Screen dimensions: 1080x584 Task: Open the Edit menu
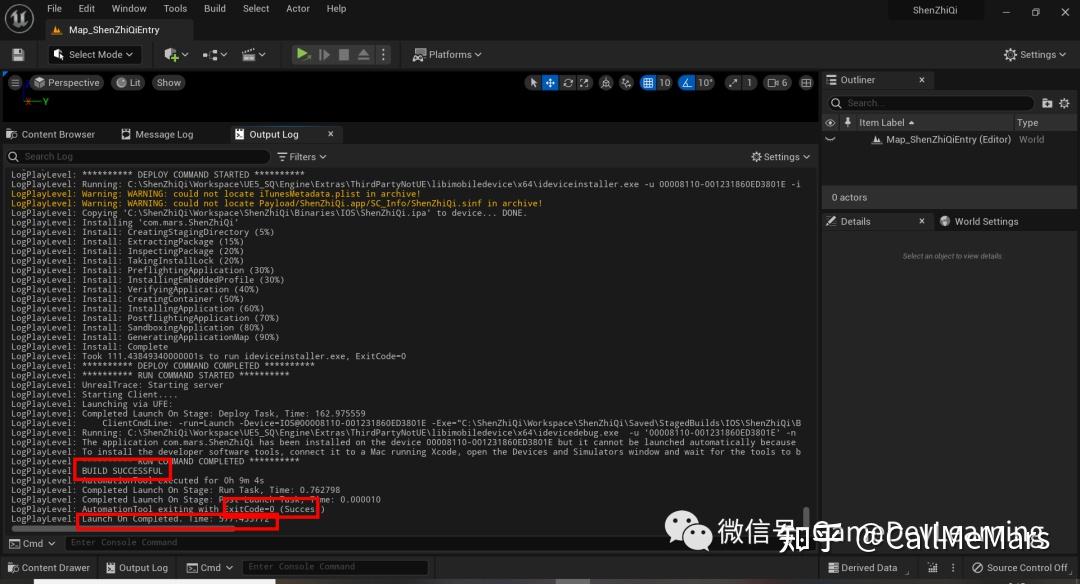point(87,8)
